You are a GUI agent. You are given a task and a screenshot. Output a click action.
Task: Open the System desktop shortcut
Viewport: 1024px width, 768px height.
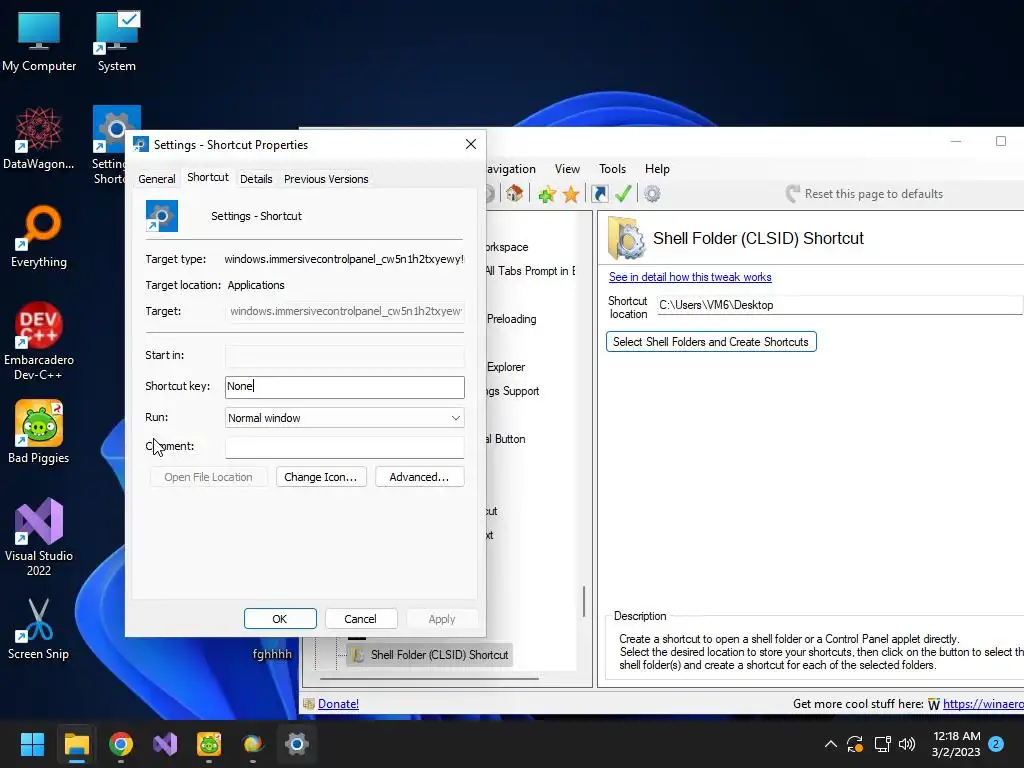pyautogui.click(x=117, y=41)
